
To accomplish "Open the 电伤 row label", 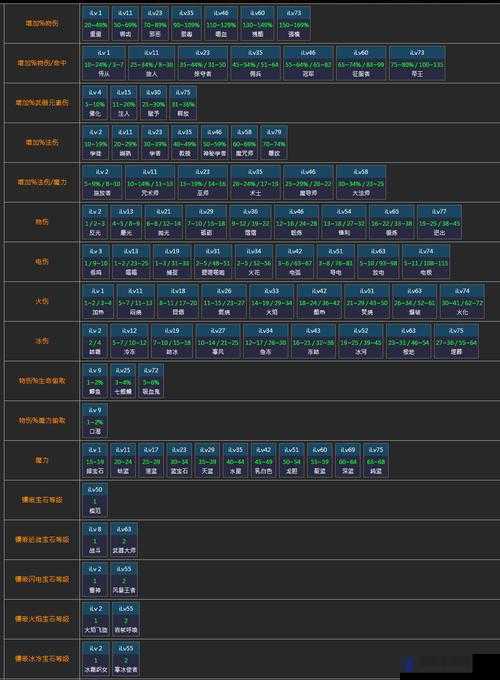I will click(42, 262).
